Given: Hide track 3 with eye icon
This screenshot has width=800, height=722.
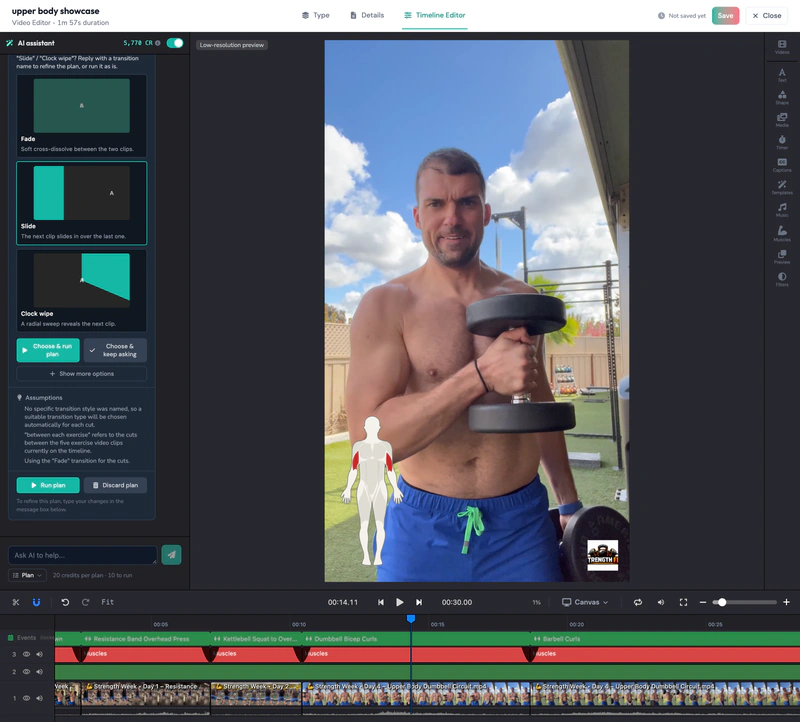Looking at the screenshot, I should (x=26, y=654).
